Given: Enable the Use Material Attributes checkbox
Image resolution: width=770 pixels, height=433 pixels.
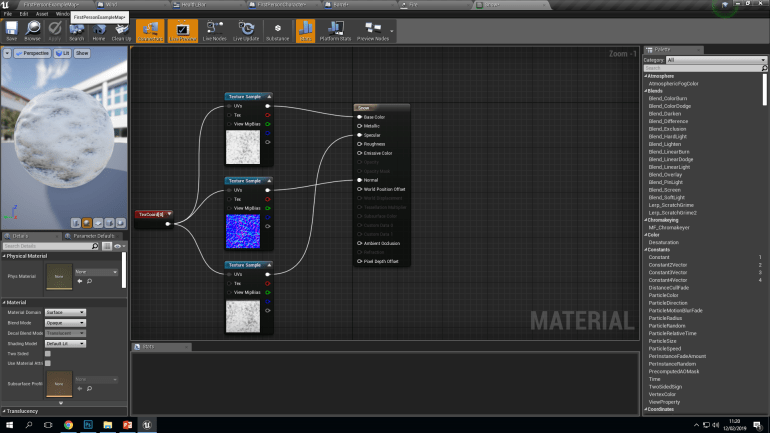Looking at the screenshot, I should 48,363.
